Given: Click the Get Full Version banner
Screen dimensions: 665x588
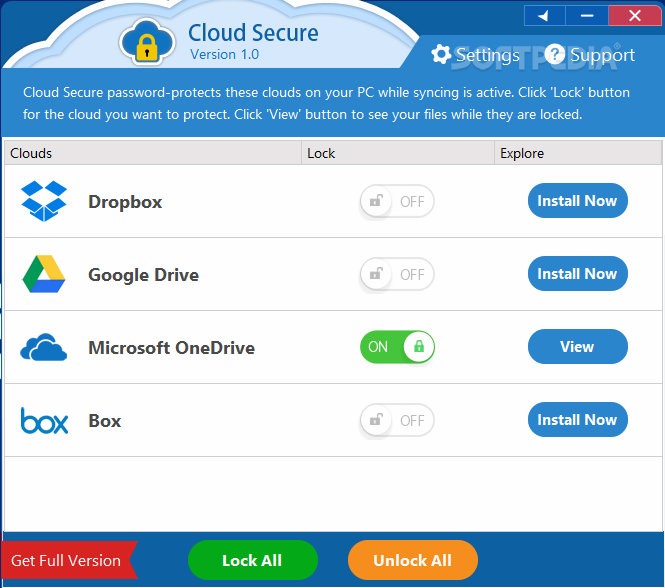Looking at the screenshot, I should tap(69, 560).
